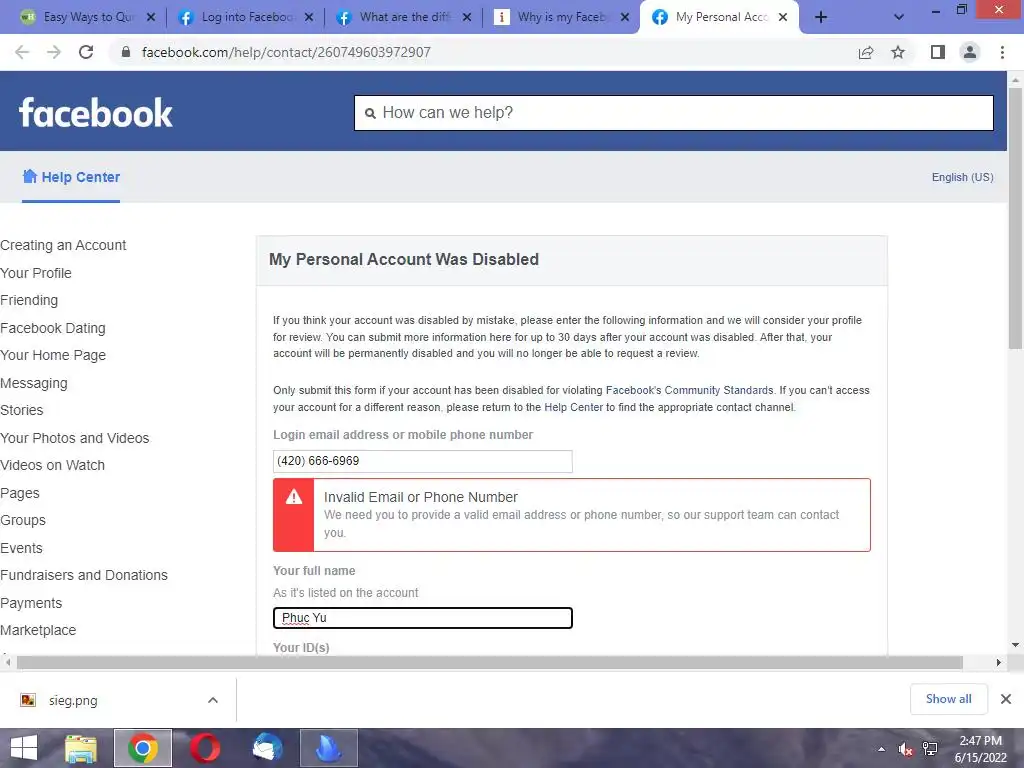Open English (US) language selector
The image size is (1024, 768).
(x=963, y=177)
